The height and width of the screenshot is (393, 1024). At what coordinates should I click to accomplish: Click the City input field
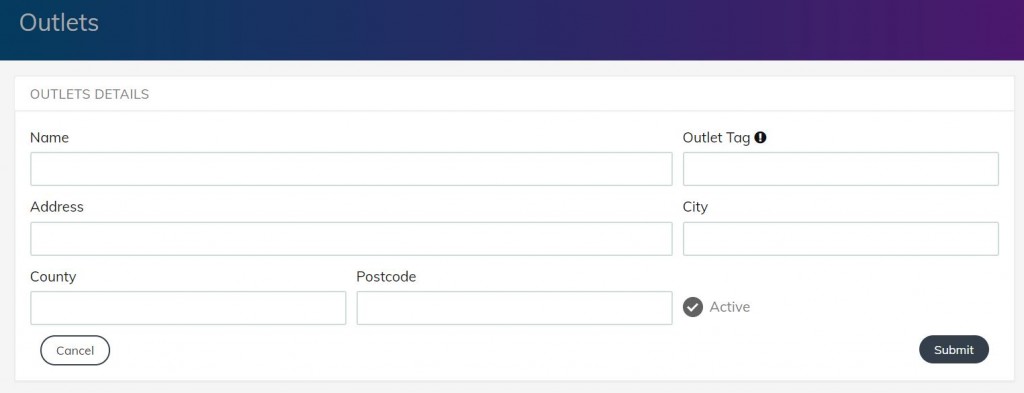[x=840, y=238]
